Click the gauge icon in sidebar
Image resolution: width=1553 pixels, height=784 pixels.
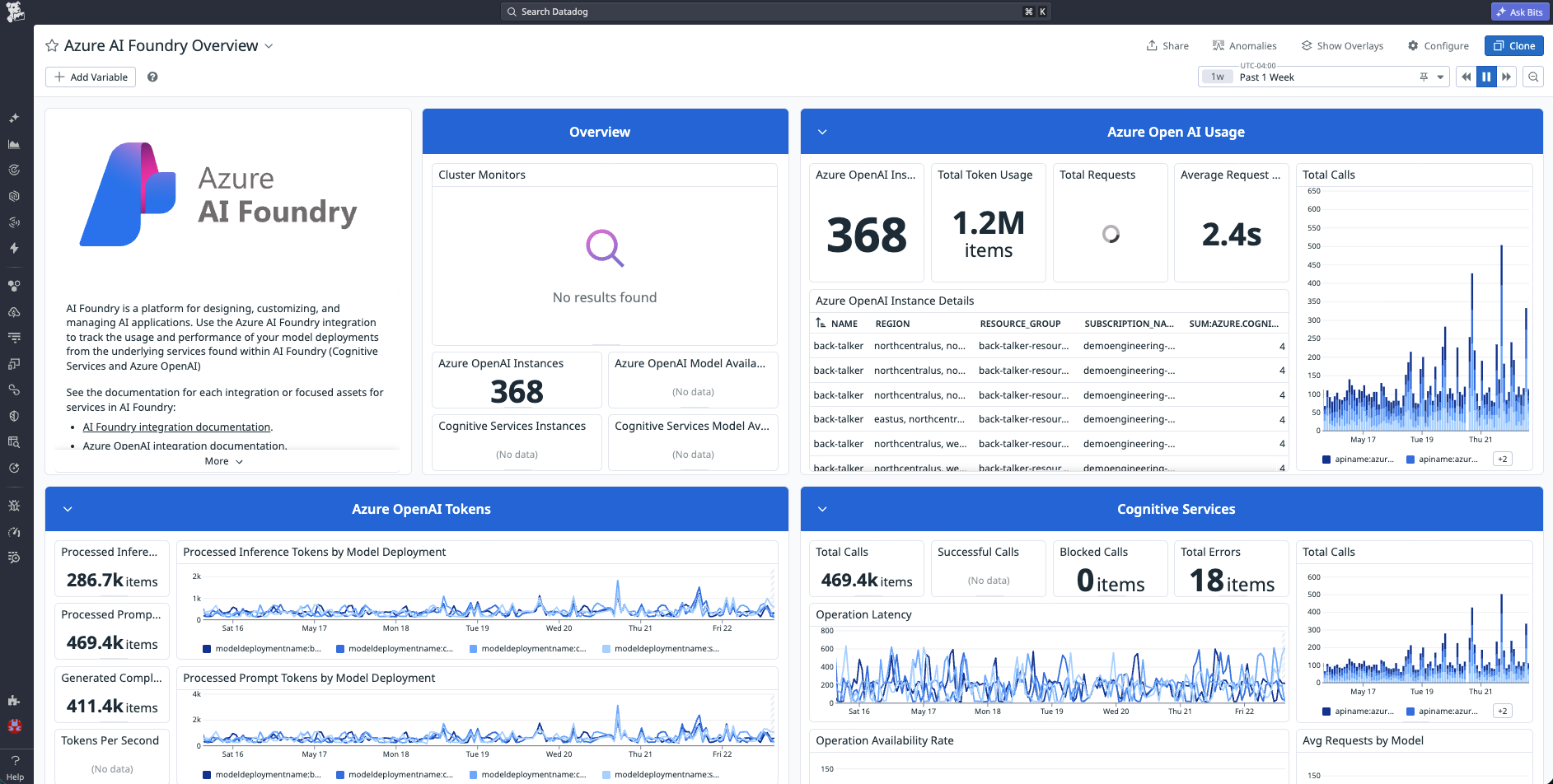(14, 532)
